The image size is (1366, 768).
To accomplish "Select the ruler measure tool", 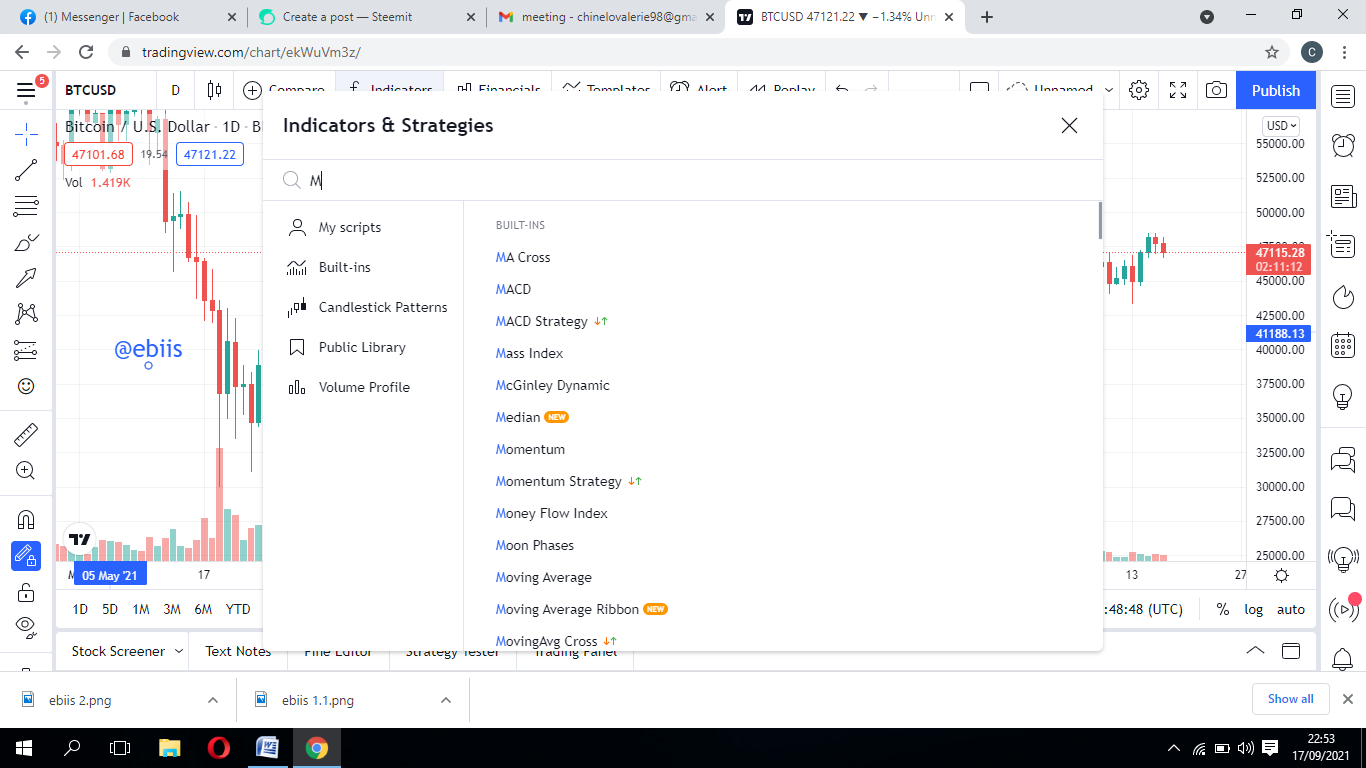I will coord(26,435).
